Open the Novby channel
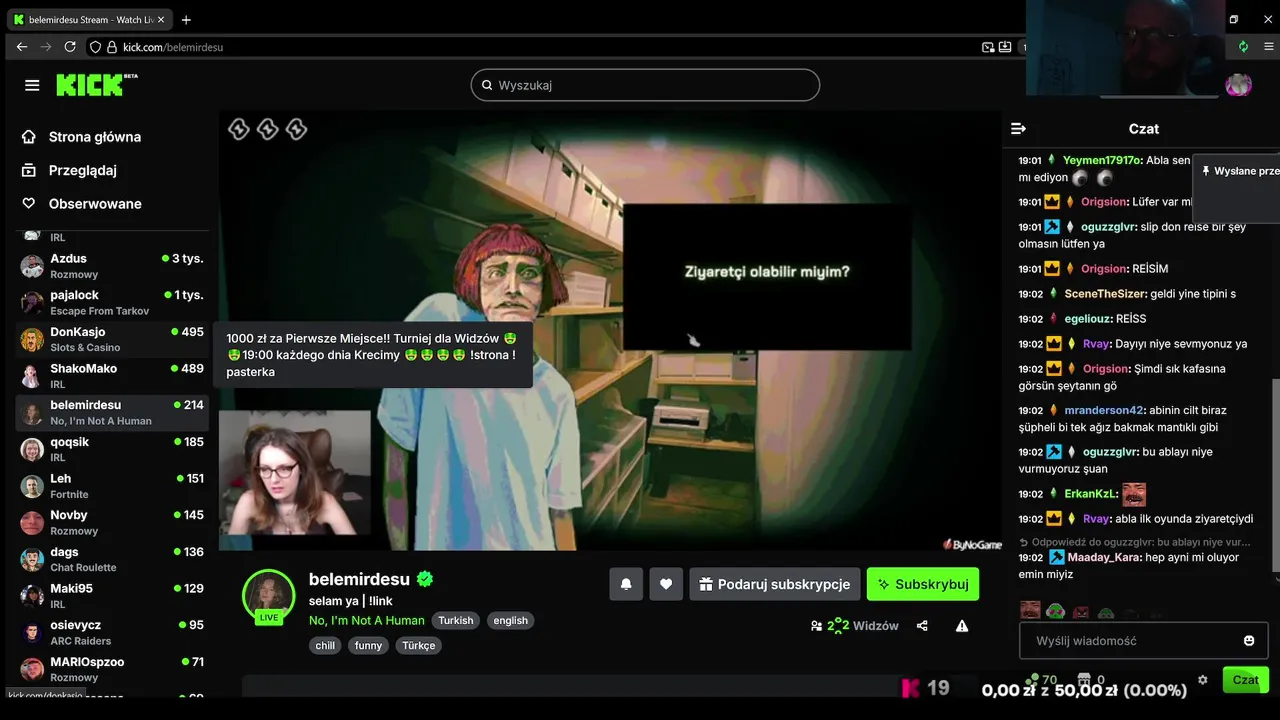Image resolution: width=1280 pixels, height=720 pixels. (x=112, y=522)
